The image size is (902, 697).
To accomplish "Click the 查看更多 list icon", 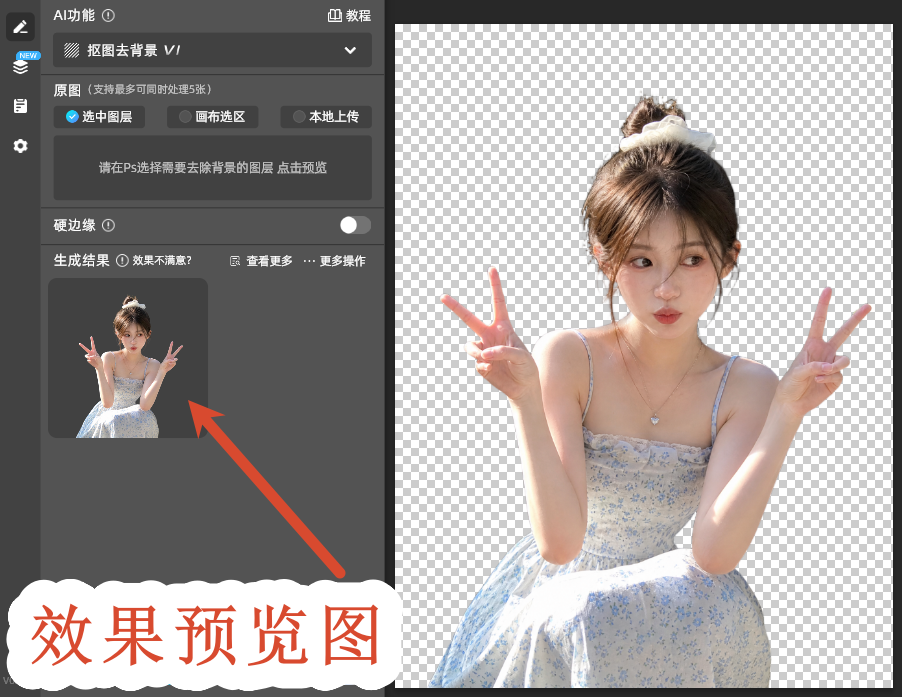I will tap(235, 261).
